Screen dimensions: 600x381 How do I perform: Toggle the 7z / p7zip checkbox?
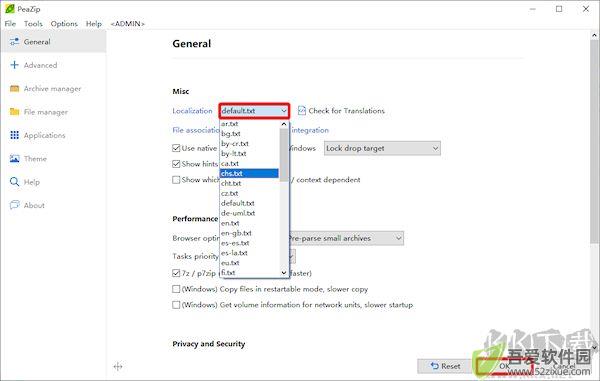[x=176, y=273]
